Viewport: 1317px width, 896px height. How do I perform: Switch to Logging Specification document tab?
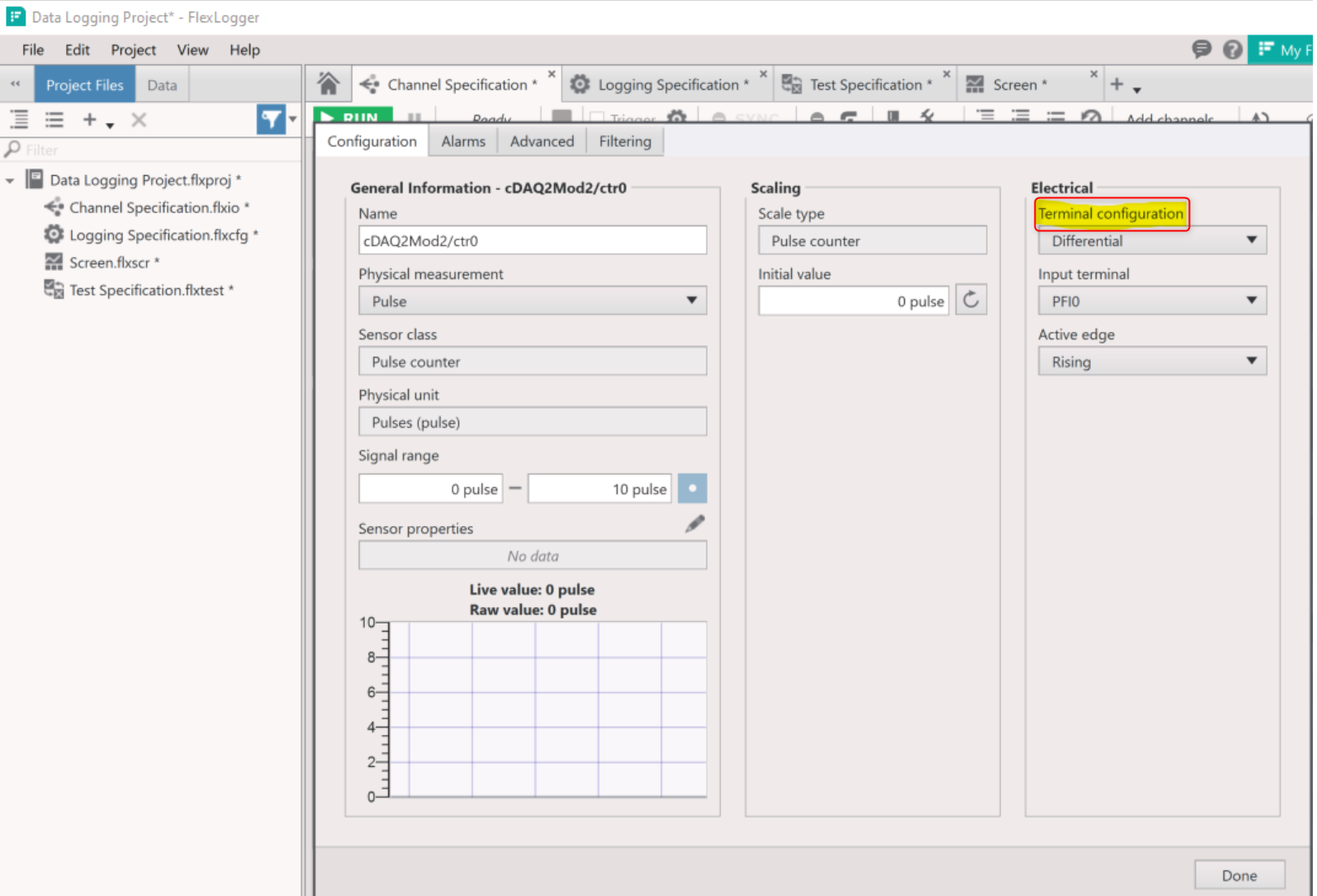(x=669, y=84)
